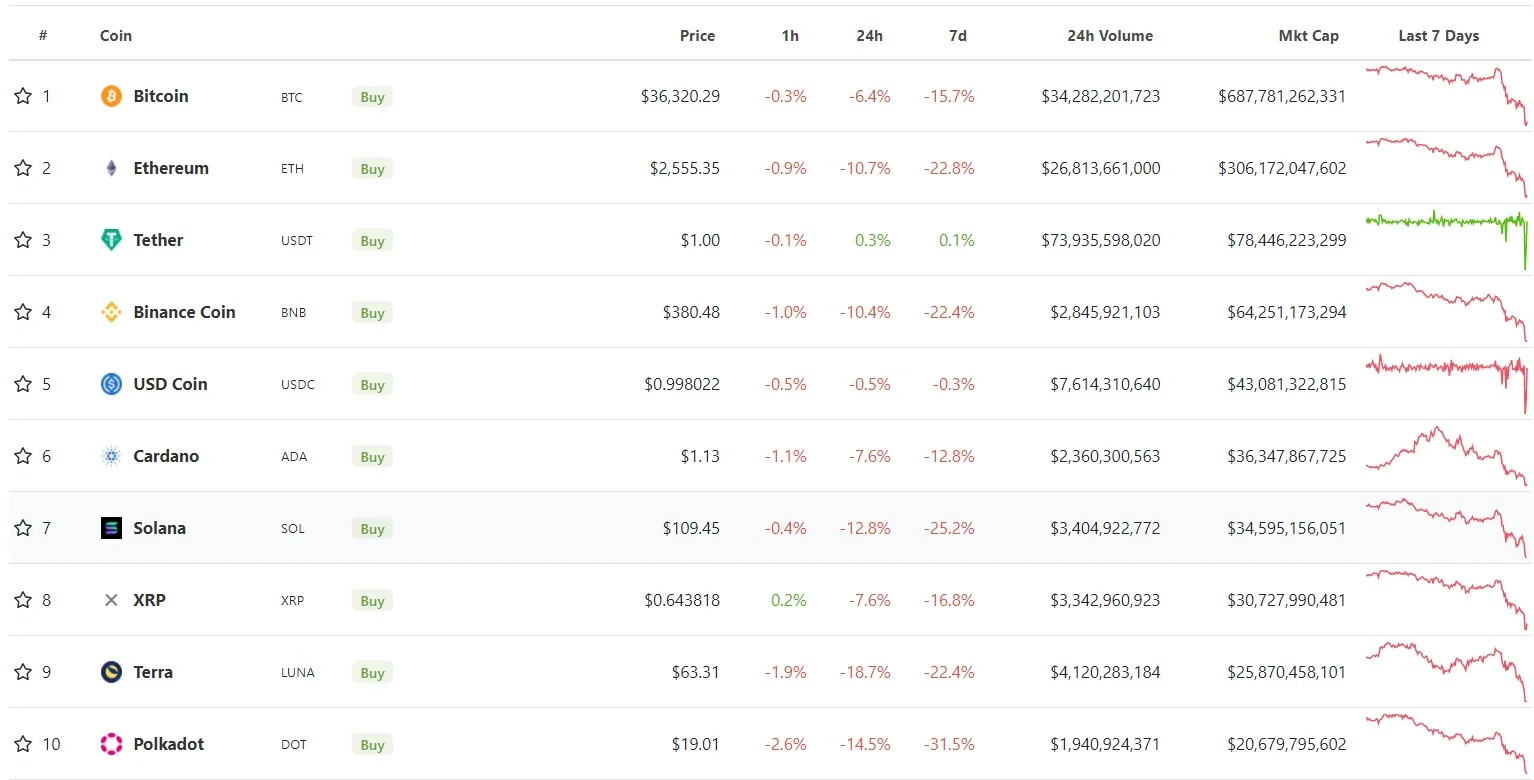Click Buy in the BNB row
This screenshot has height=780, width=1534.
coord(372,313)
